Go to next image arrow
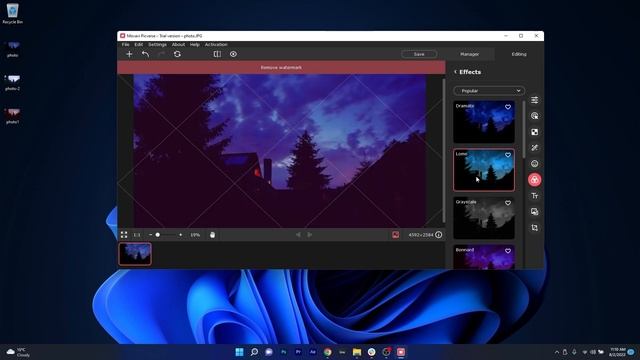This screenshot has height=360, width=640. tap(310, 235)
